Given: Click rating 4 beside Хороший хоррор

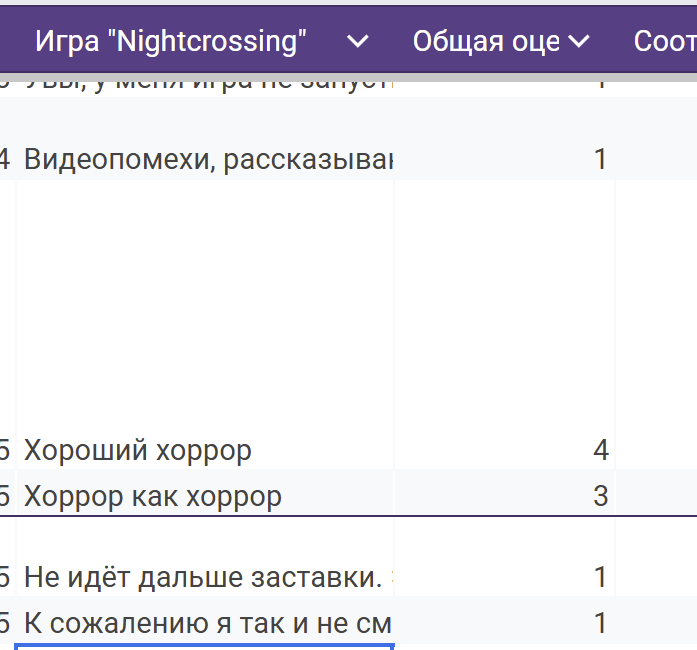Looking at the screenshot, I should point(600,450).
